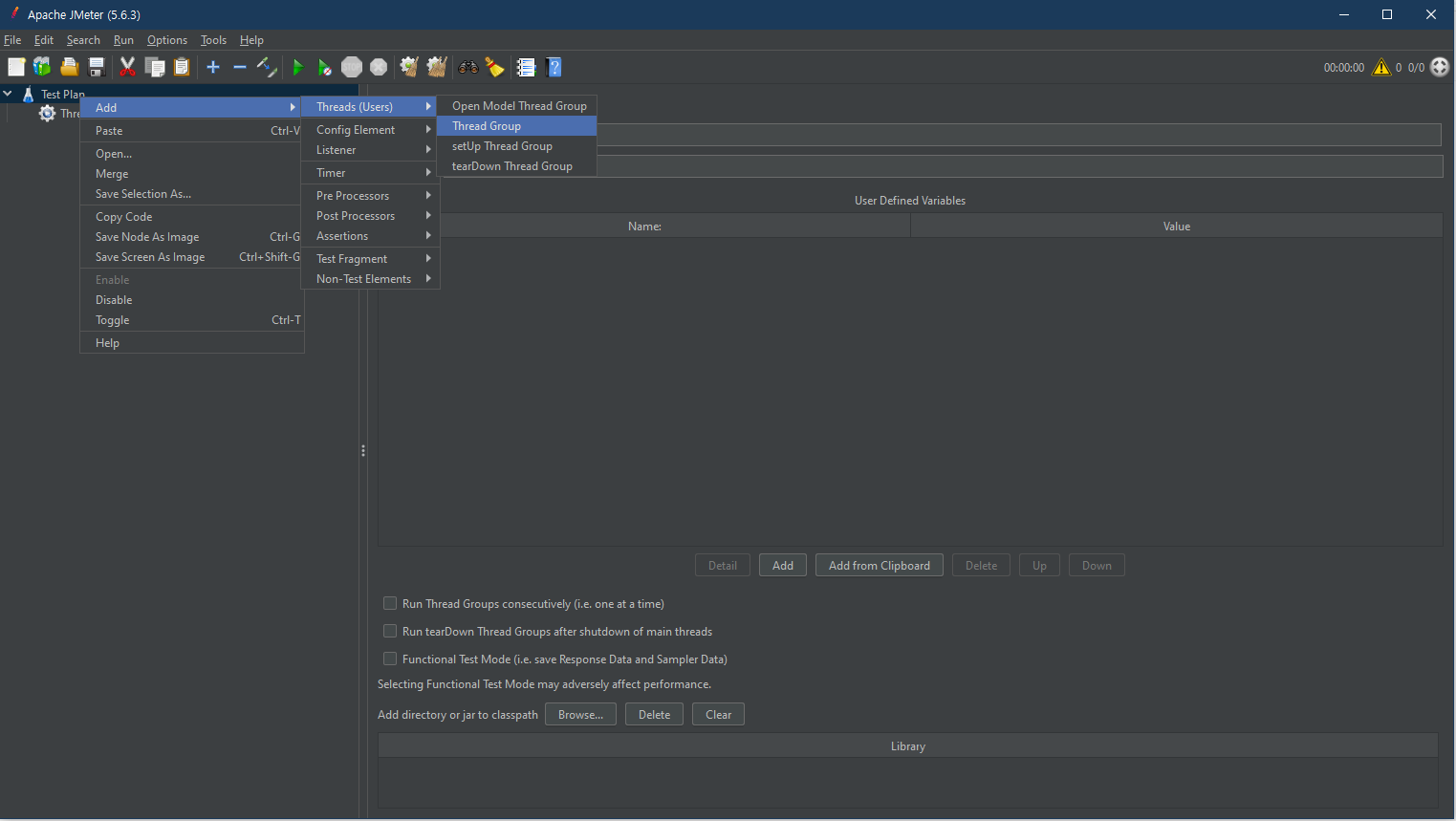Toggle Functional Test Mode checkbox
The height and width of the screenshot is (821, 1456).
390,659
